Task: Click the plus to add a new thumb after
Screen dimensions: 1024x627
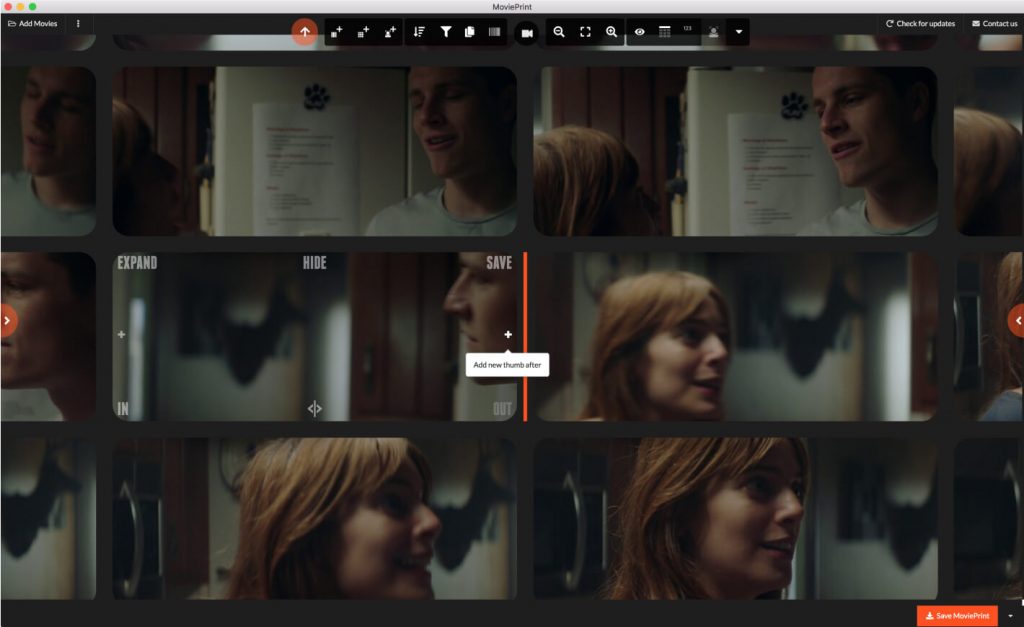Action: (508, 334)
